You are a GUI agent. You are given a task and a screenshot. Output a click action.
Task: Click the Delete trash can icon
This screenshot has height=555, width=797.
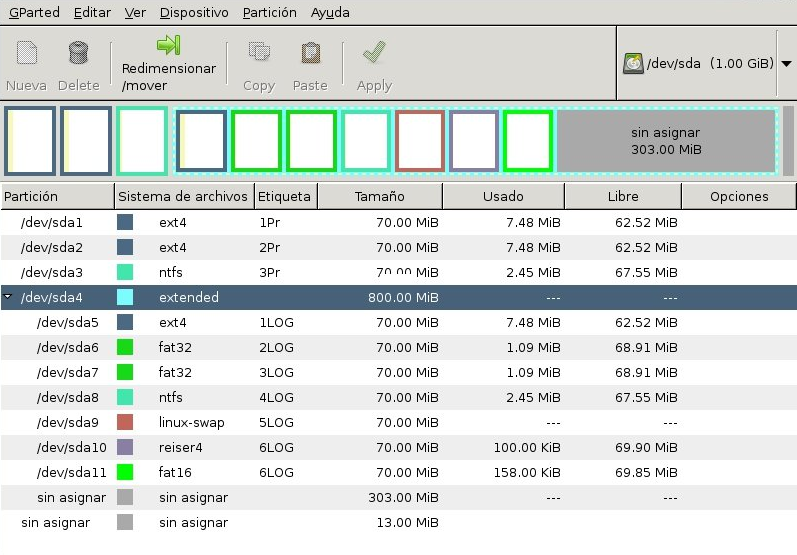pyautogui.click(x=78, y=53)
